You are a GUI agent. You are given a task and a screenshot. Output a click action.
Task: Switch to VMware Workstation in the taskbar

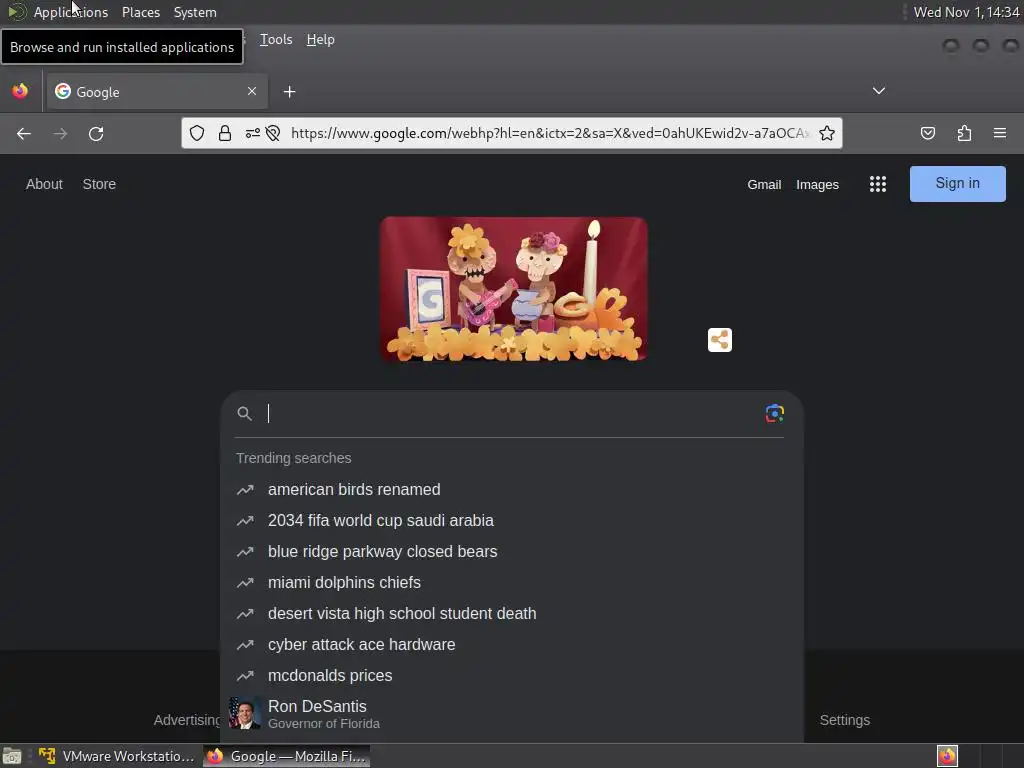pos(116,756)
